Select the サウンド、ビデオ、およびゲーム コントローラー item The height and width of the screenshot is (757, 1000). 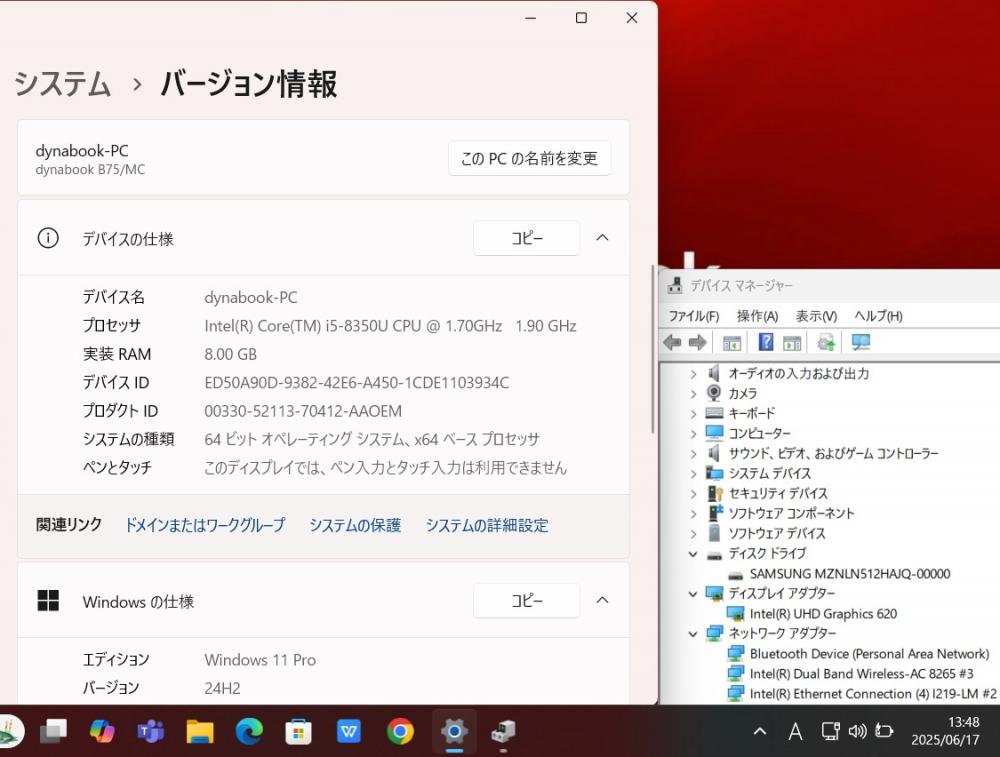(x=834, y=453)
